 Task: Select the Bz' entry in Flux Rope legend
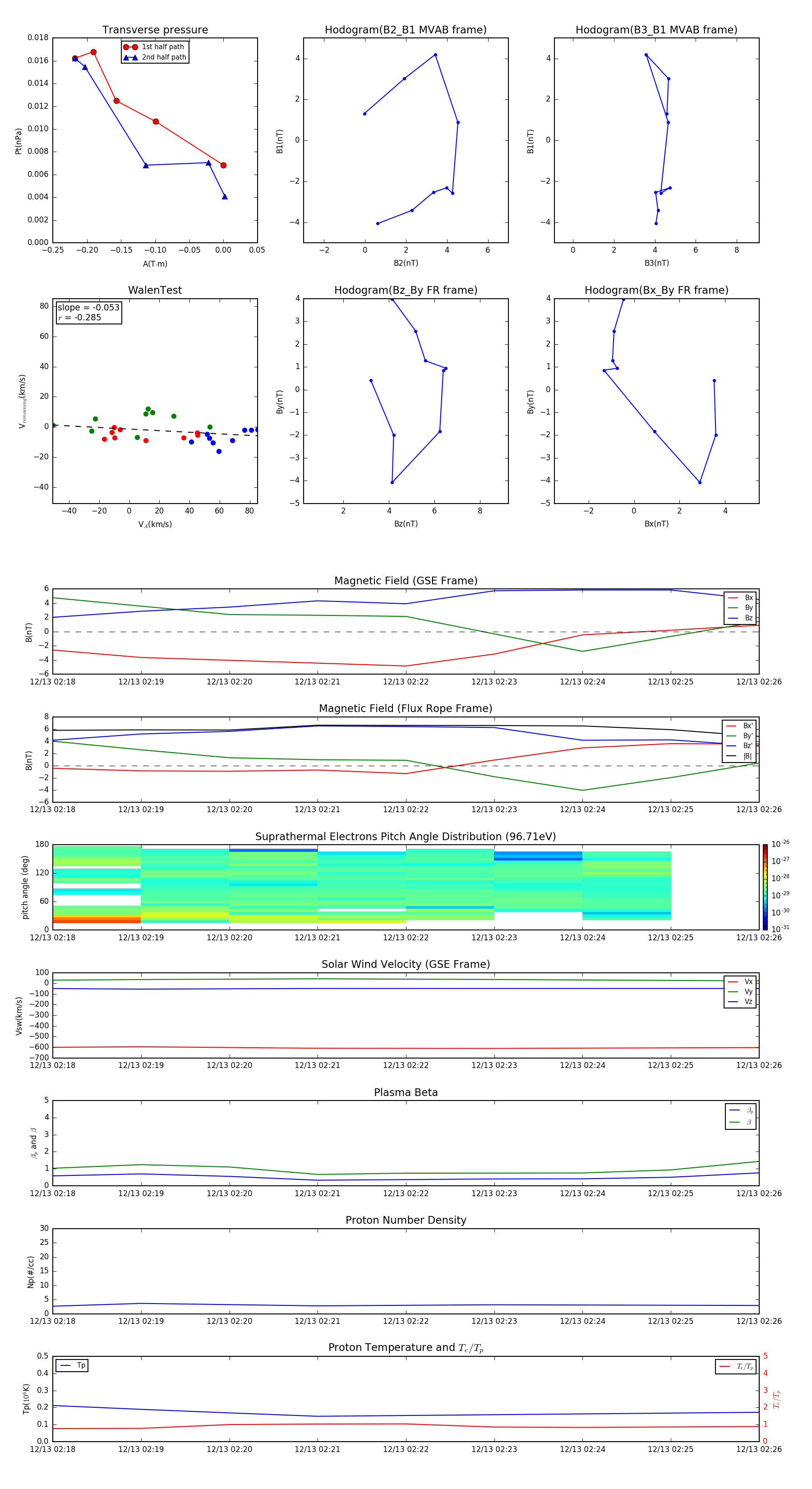click(x=739, y=746)
